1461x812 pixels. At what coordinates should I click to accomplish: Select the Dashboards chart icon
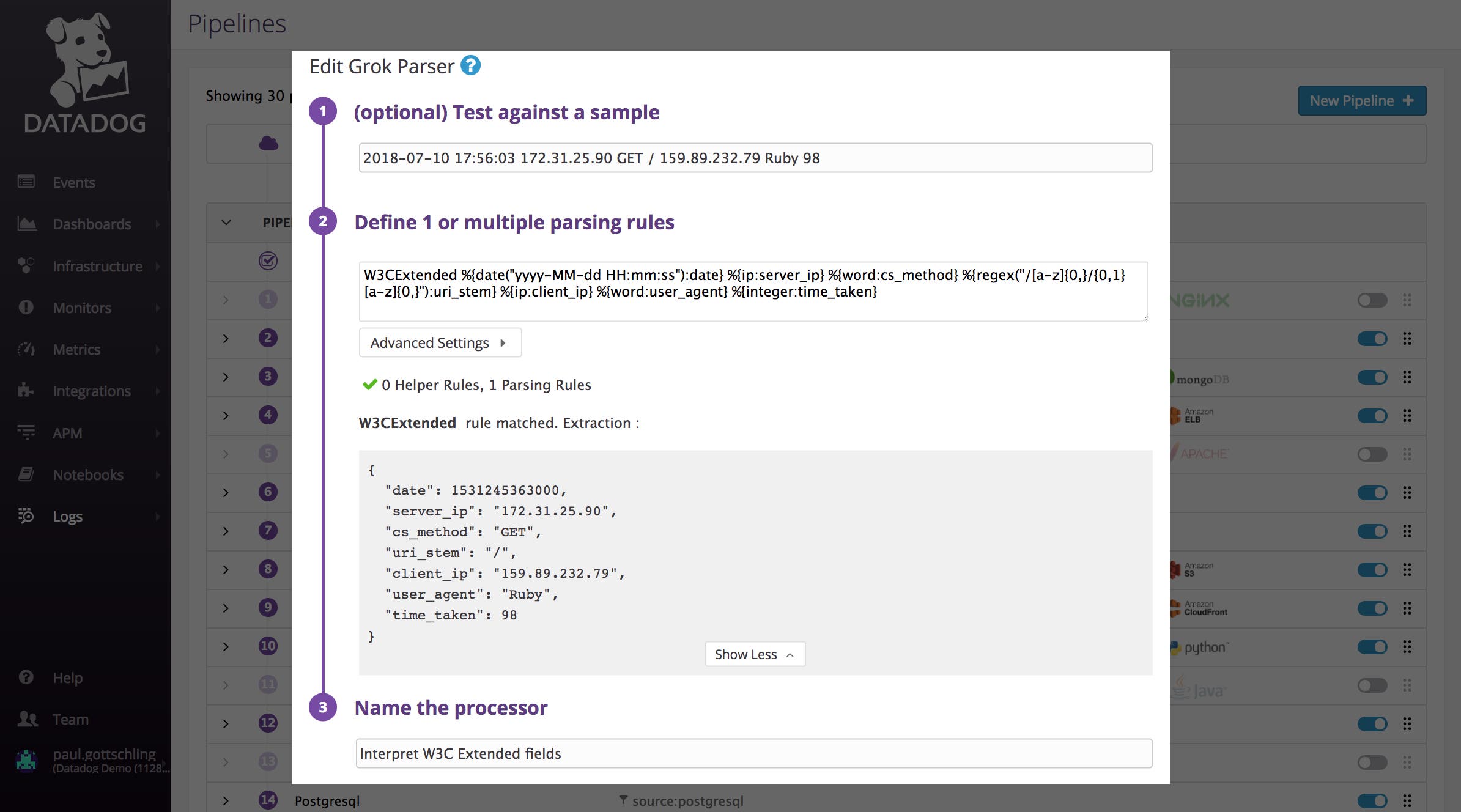click(26, 224)
